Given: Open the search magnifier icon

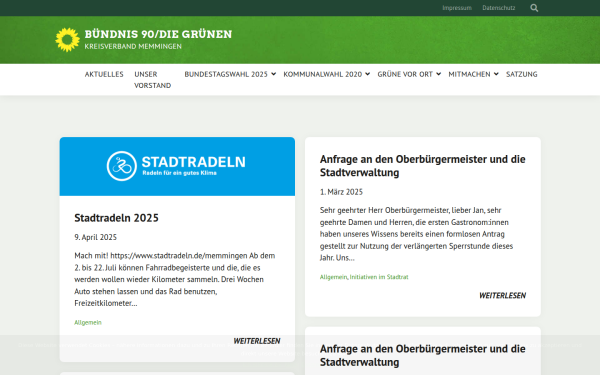Looking at the screenshot, I should pos(534,8).
